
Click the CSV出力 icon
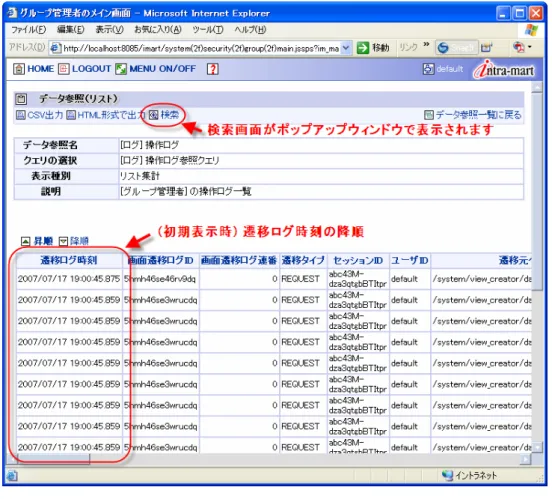tap(21, 115)
